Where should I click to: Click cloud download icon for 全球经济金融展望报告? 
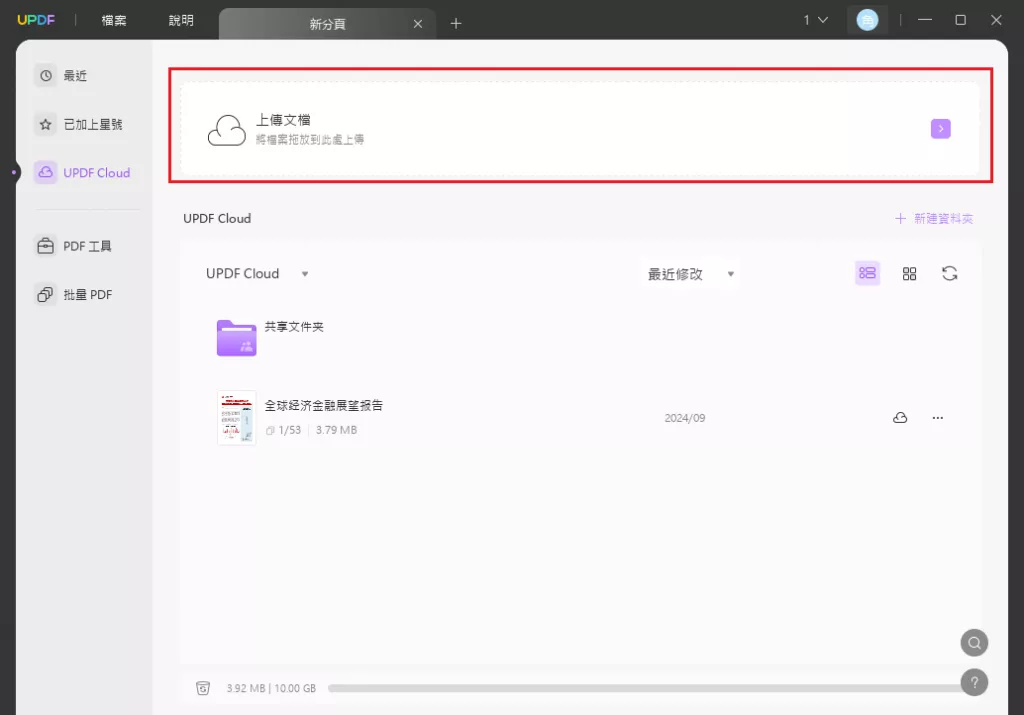tap(900, 417)
